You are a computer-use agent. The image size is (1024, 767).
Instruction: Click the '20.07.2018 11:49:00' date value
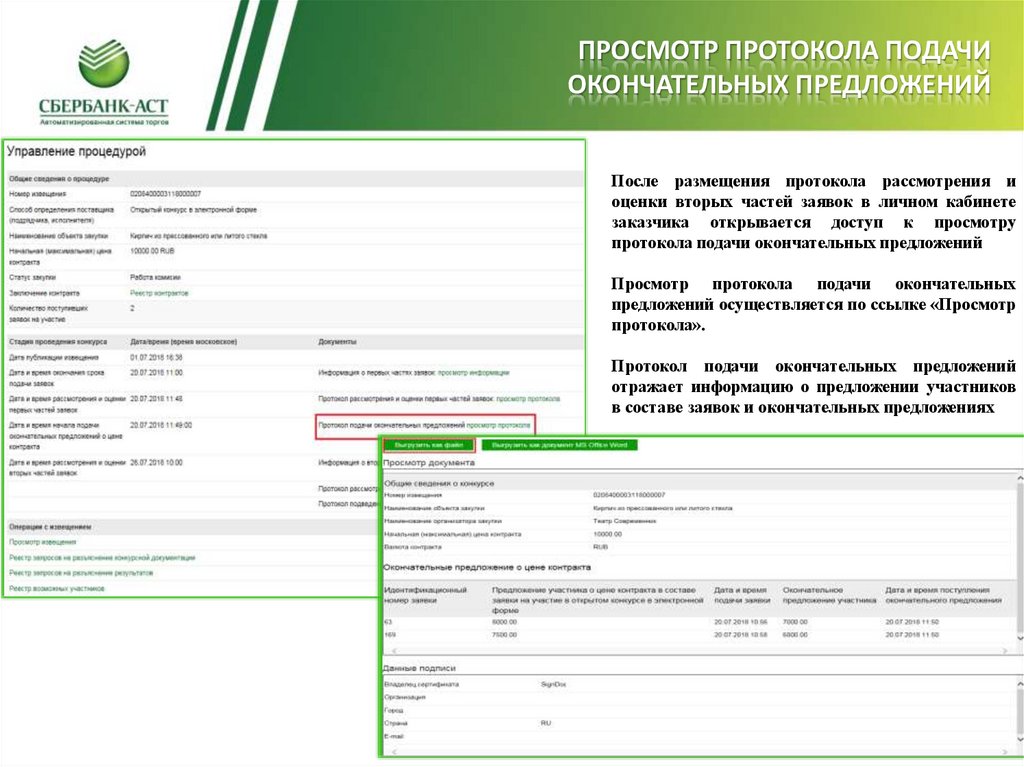point(161,425)
